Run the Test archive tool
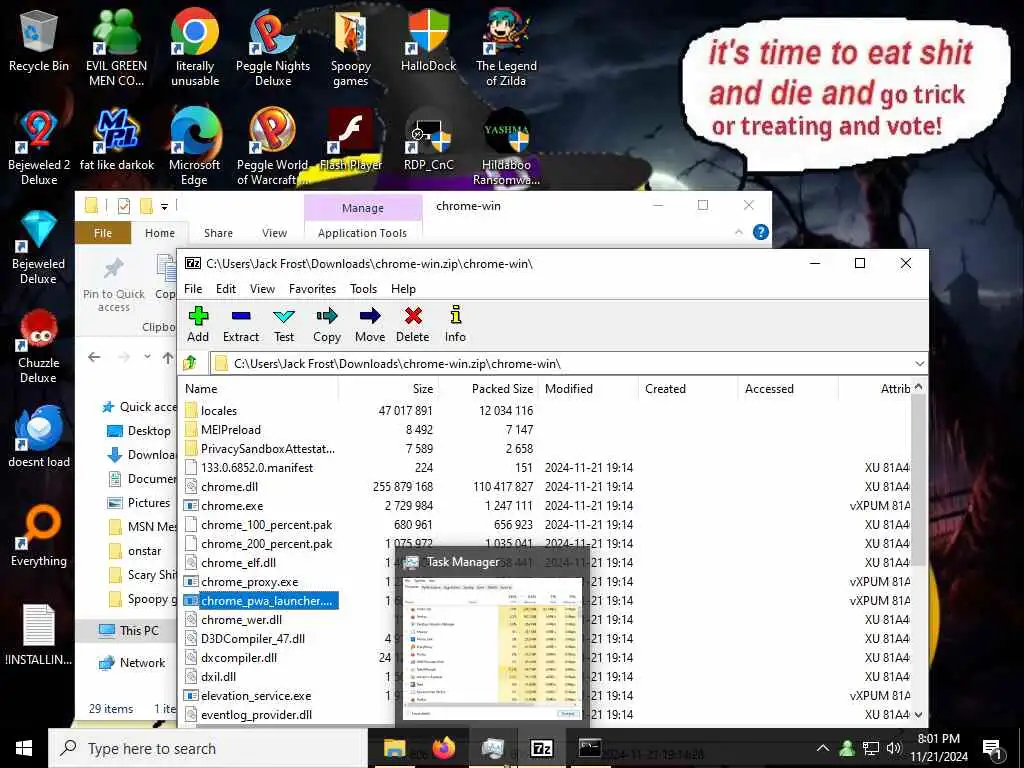 point(283,325)
